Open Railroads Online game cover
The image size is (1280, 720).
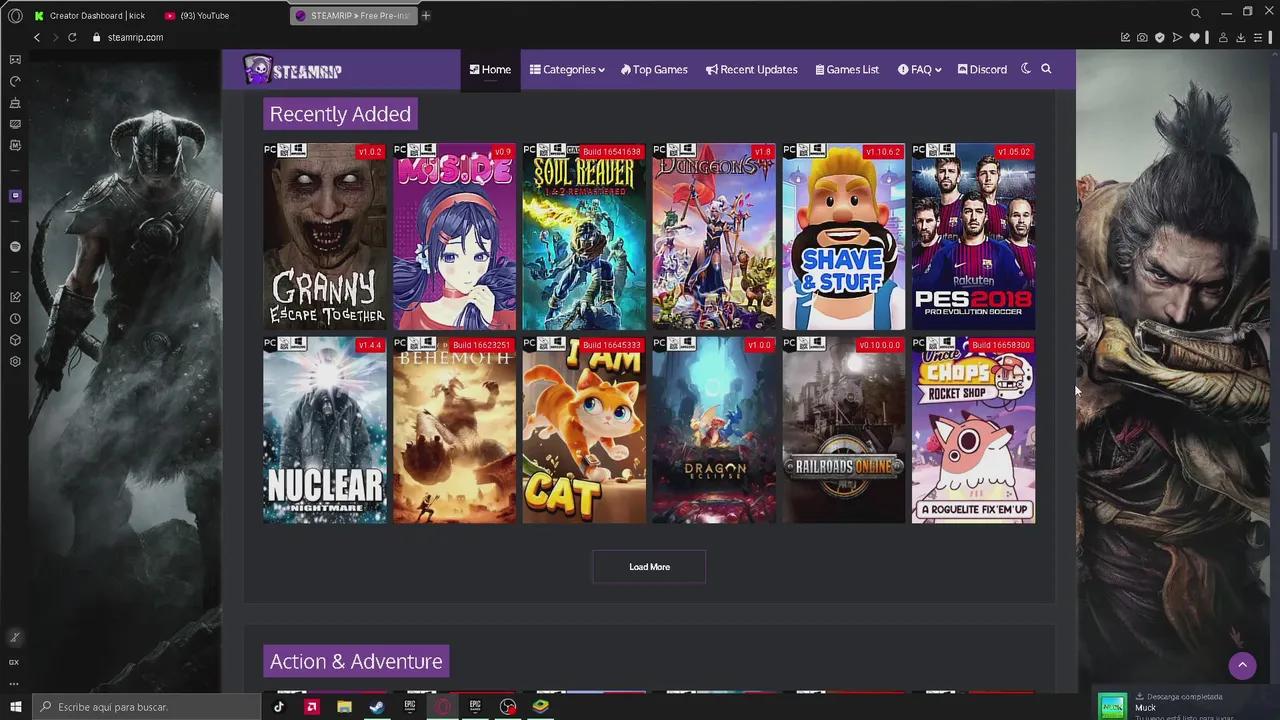coord(843,430)
